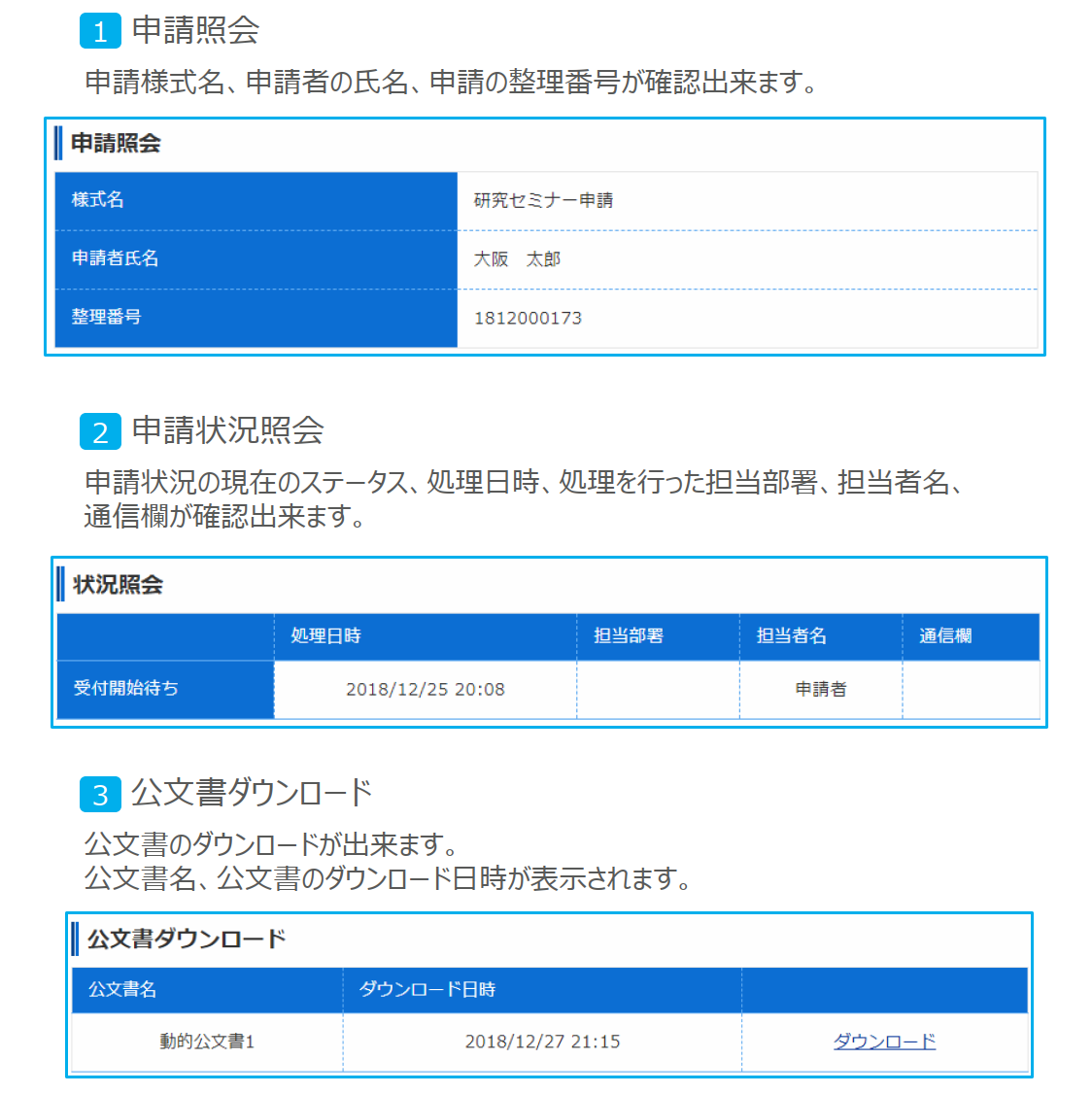Click the 申請者 cell under 担当者名
Viewport: 1092px width, 1094px height.
coord(821,689)
